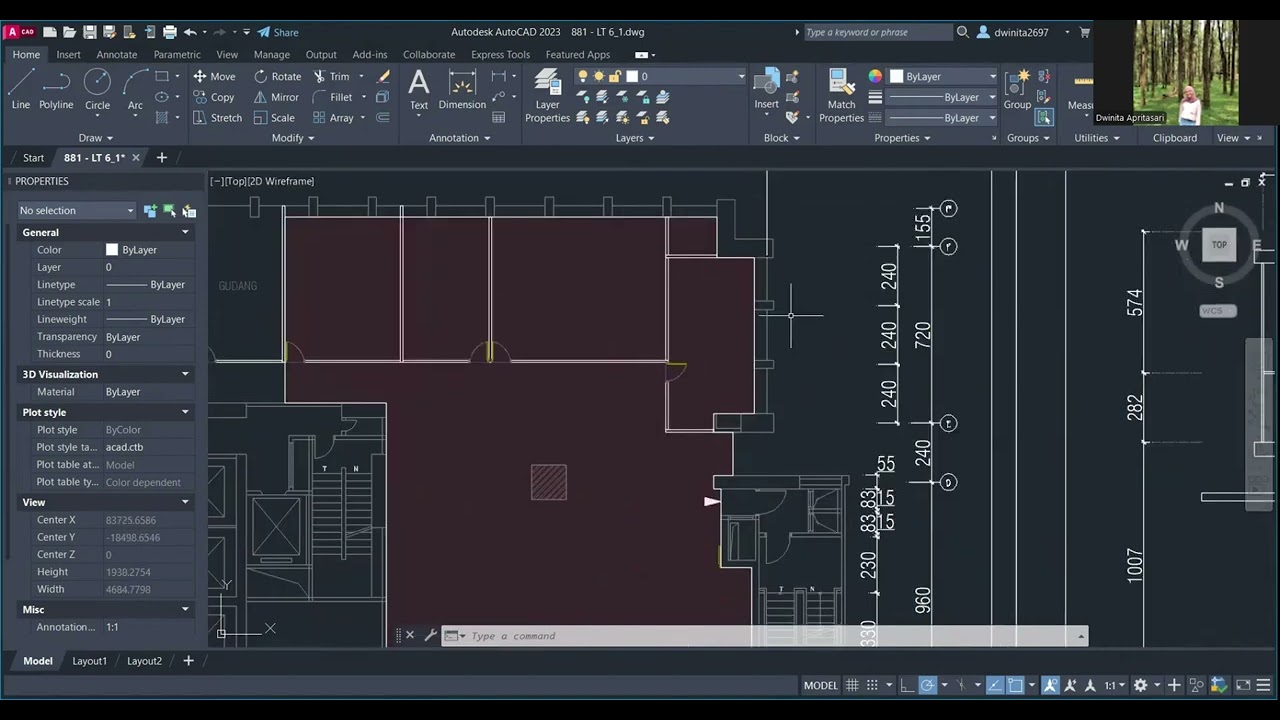Switch to the Start file tab

point(33,158)
